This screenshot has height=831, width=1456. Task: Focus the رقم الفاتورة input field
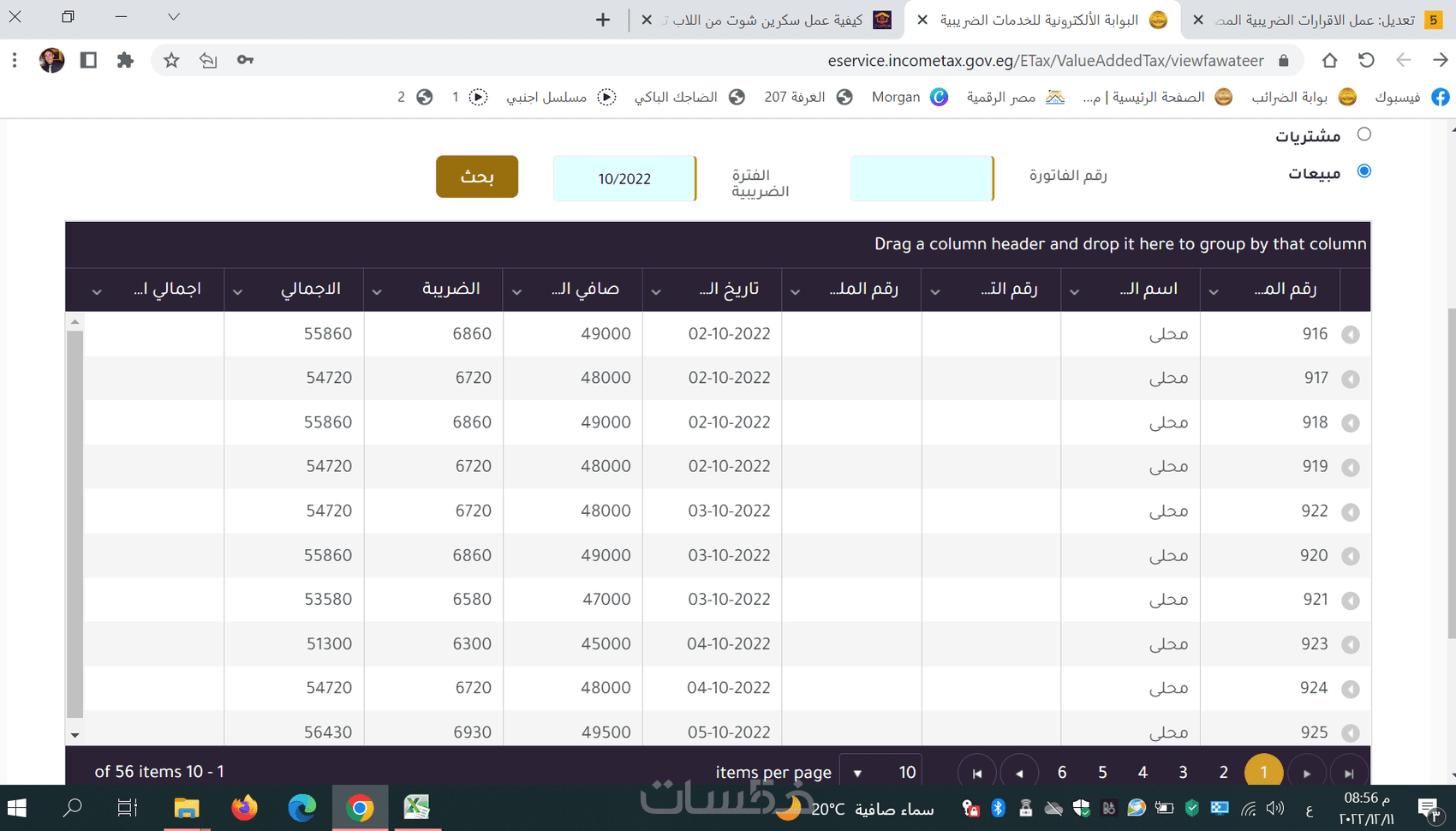pyautogui.click(x=922, y=178)
